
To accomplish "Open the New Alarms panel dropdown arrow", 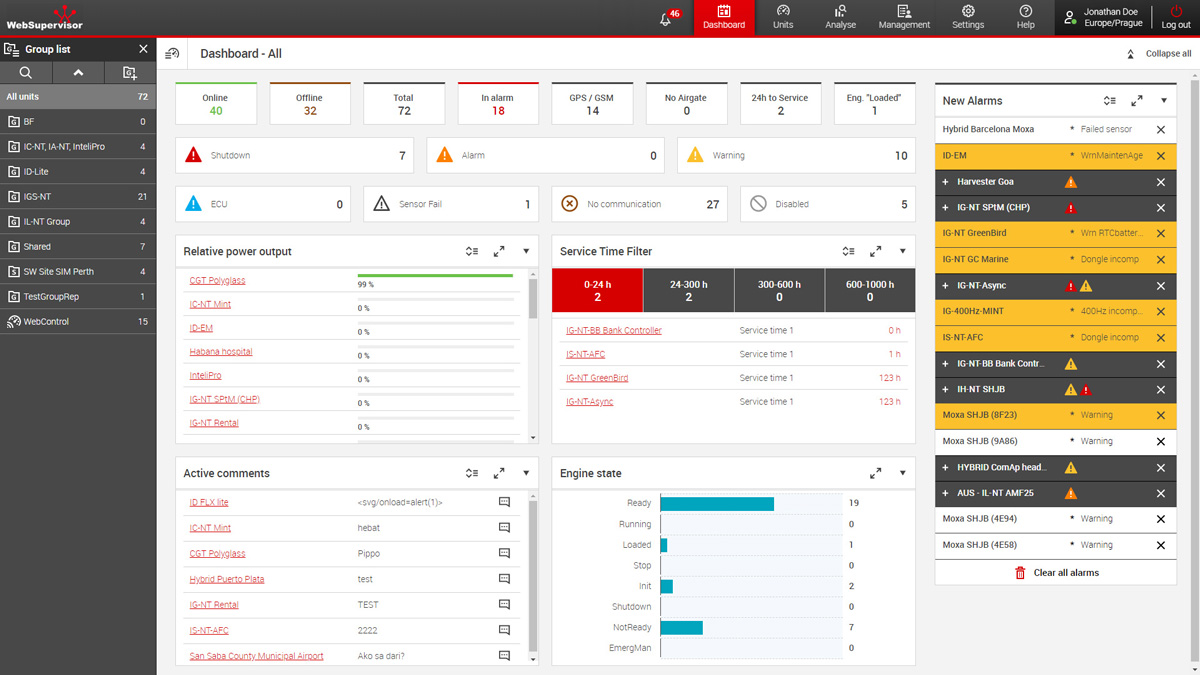I will pos(1164,101).
